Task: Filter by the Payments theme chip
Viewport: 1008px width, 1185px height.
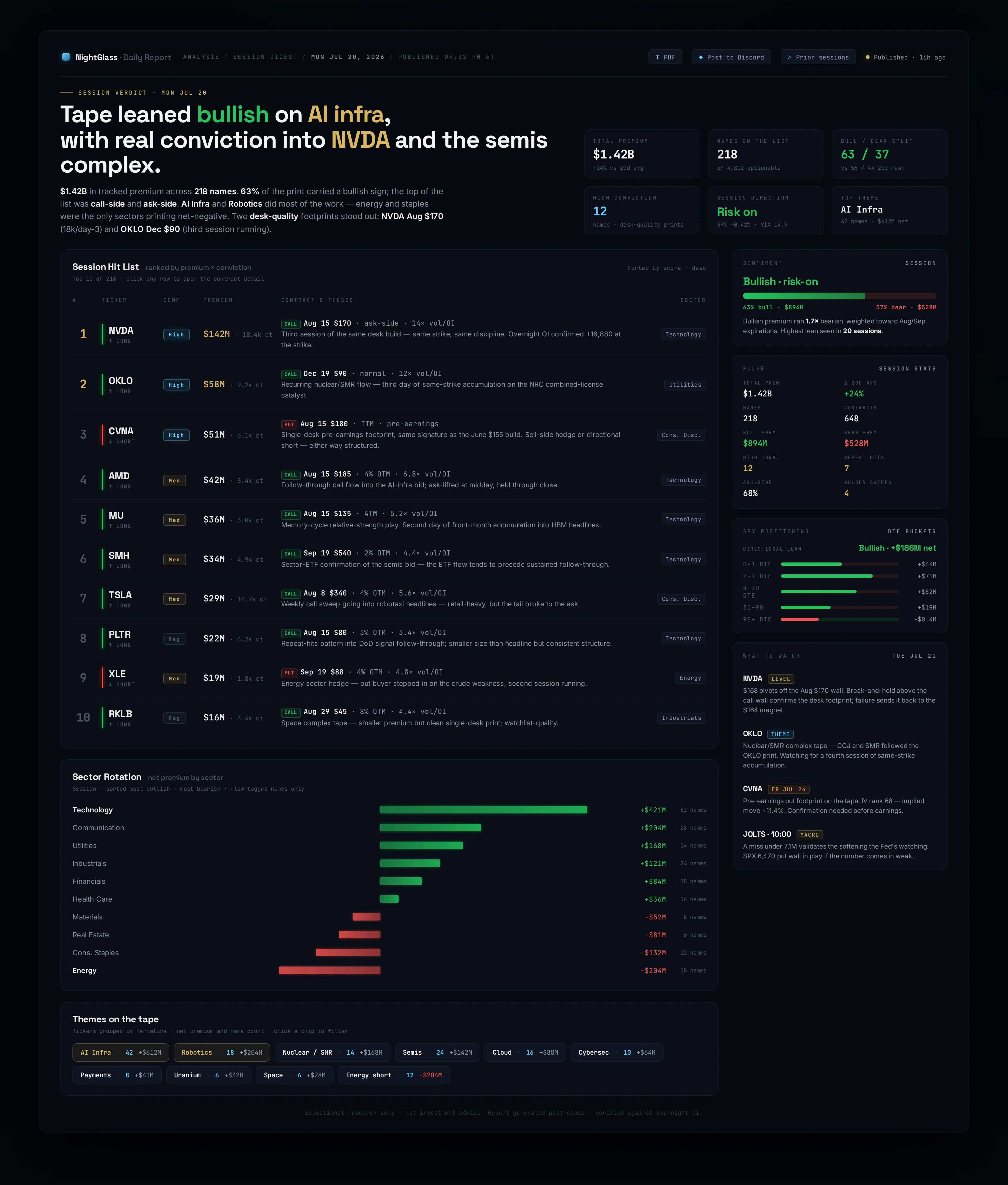Action: 117,1075
